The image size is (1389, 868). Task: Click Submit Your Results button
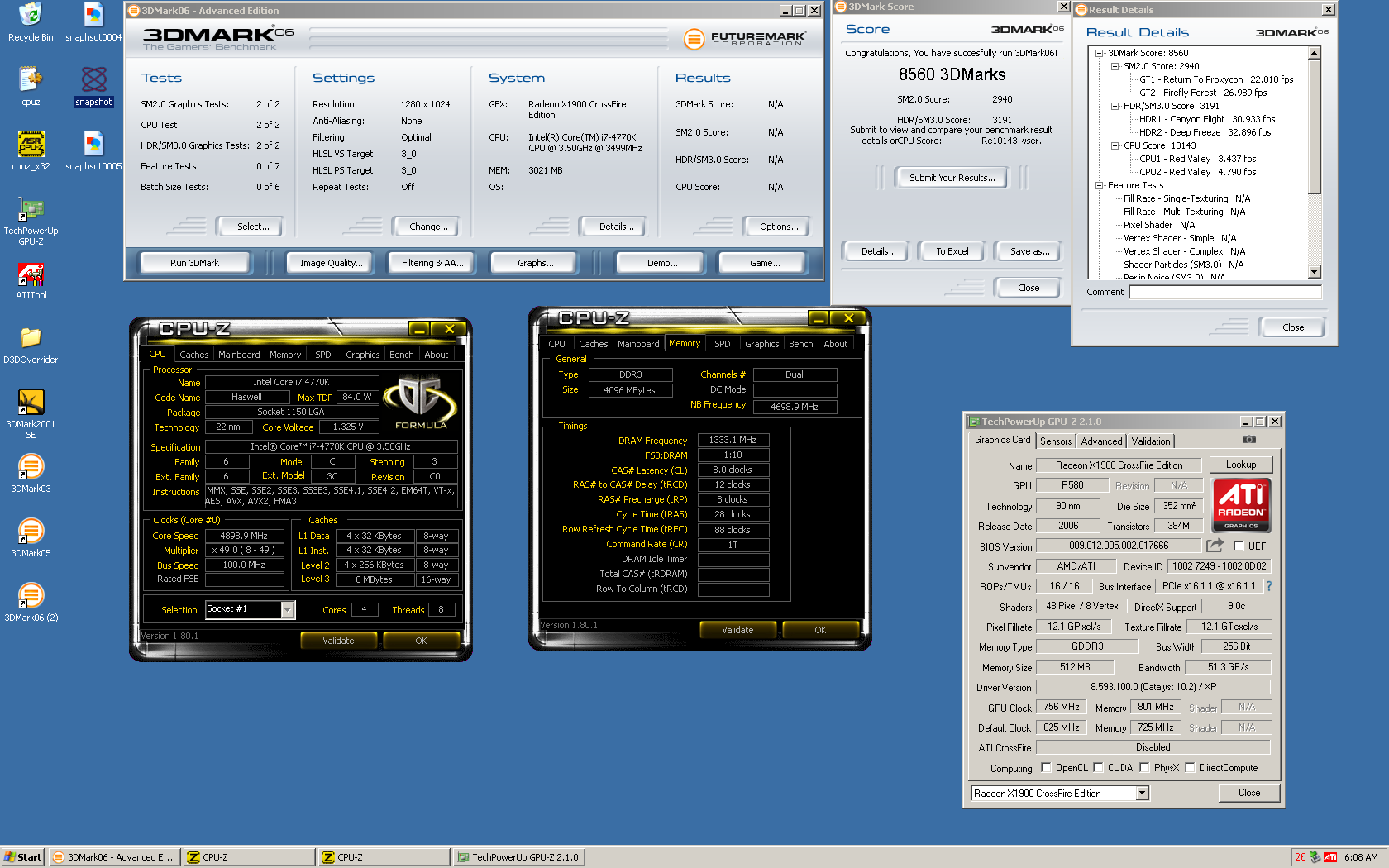952,178
